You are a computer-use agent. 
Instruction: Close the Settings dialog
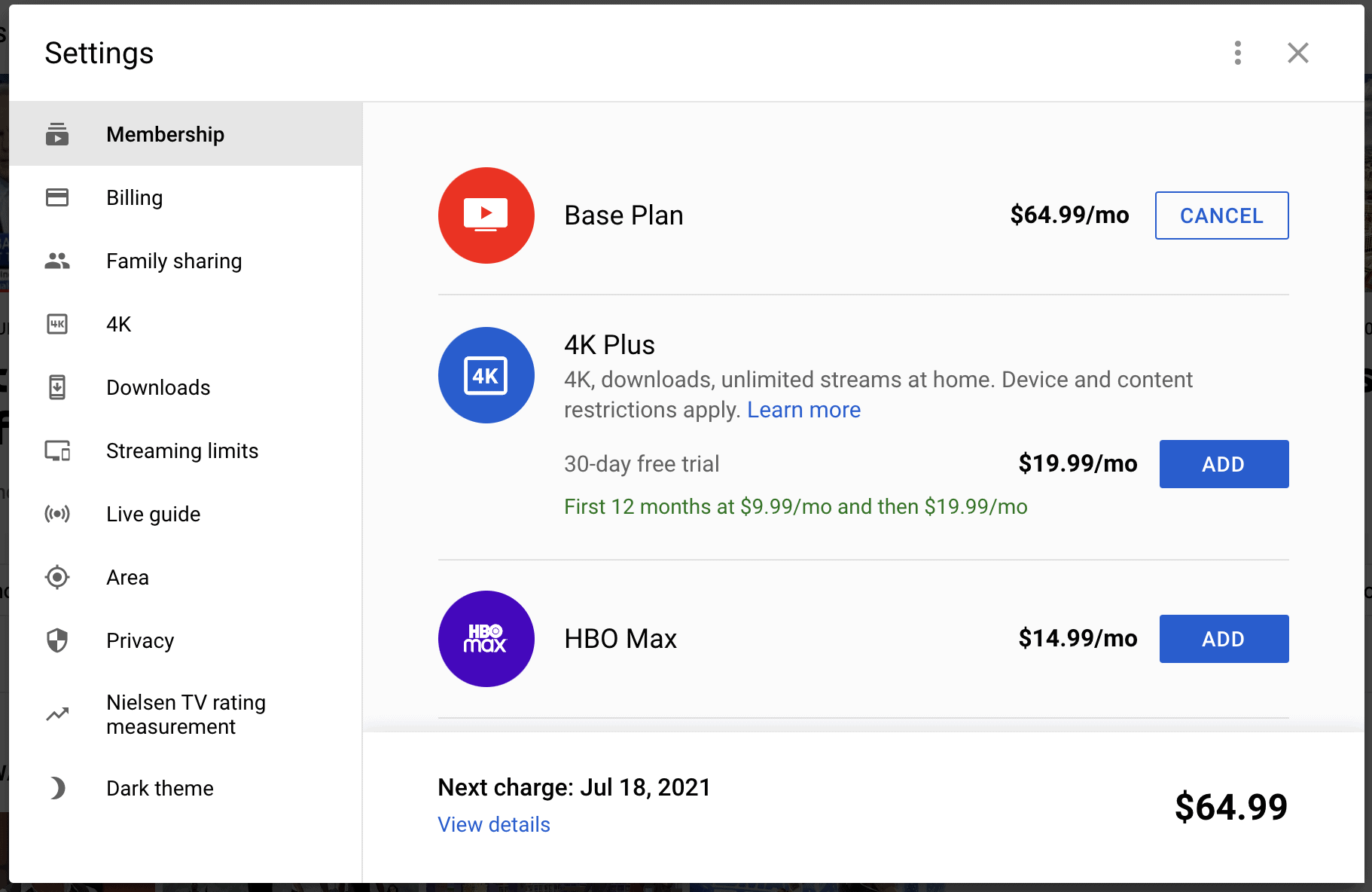pos(1297,53)
